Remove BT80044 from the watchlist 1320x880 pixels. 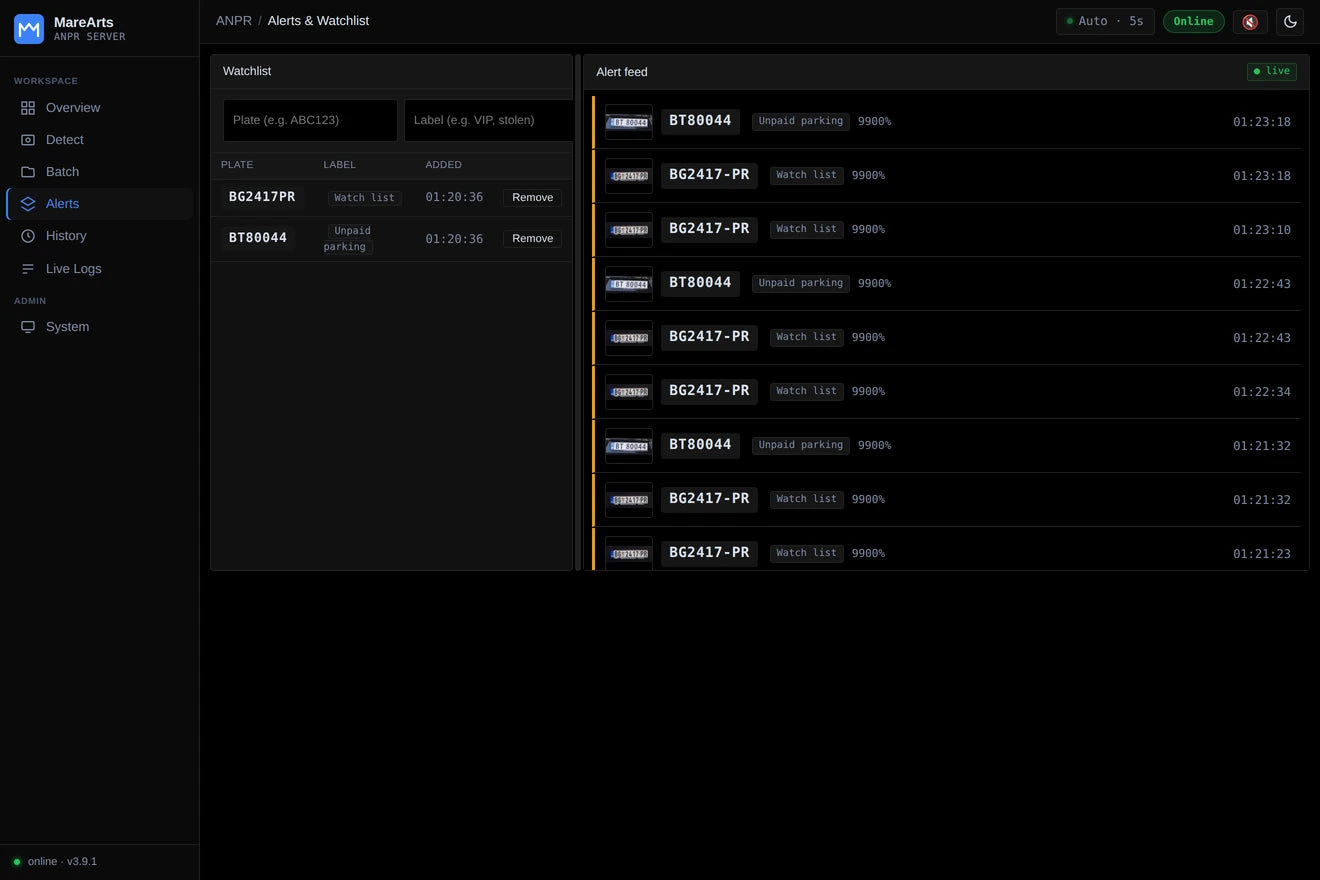[x=532, y=239]
